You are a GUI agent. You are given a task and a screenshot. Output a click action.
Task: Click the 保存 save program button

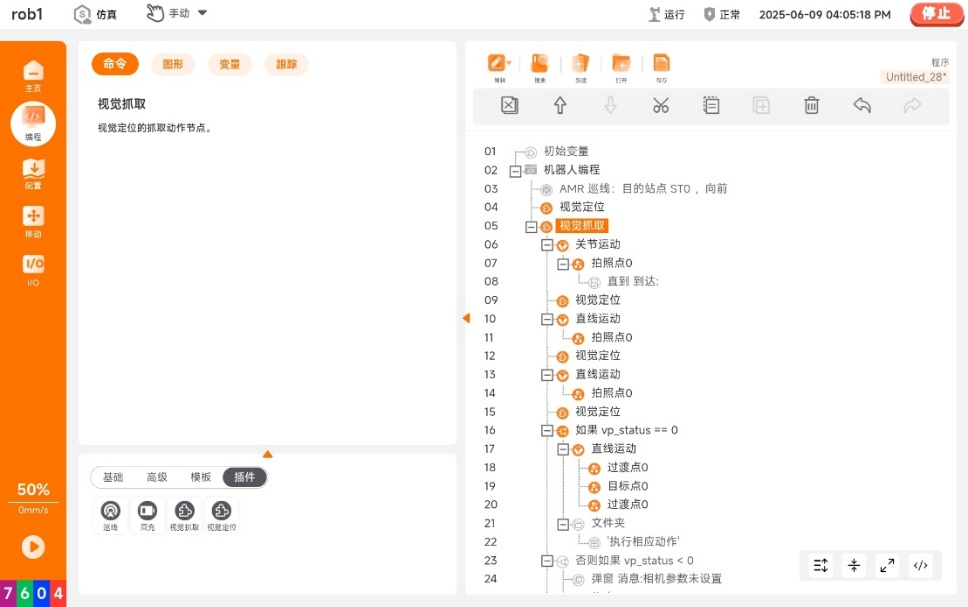point(661,66)
